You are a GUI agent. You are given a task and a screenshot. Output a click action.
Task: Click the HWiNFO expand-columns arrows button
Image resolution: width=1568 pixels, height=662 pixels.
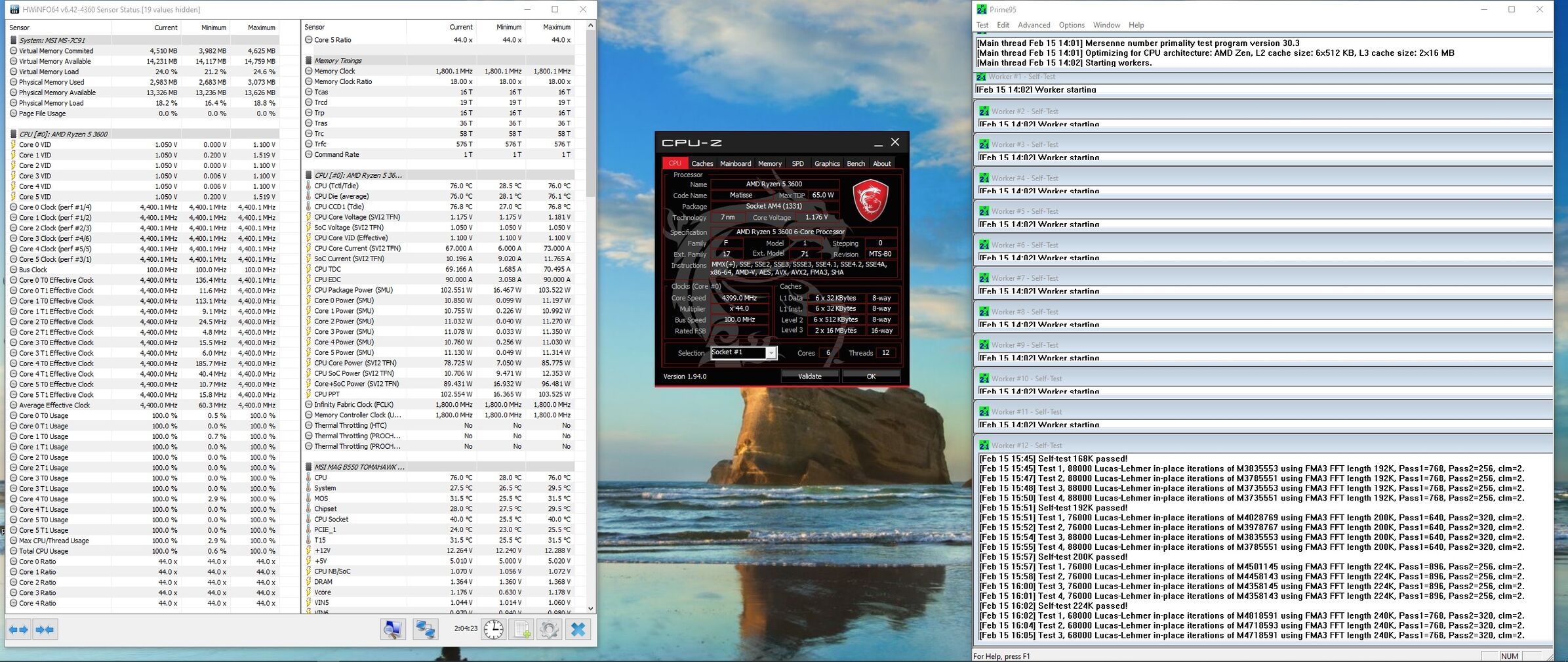[x=18, y=630]
